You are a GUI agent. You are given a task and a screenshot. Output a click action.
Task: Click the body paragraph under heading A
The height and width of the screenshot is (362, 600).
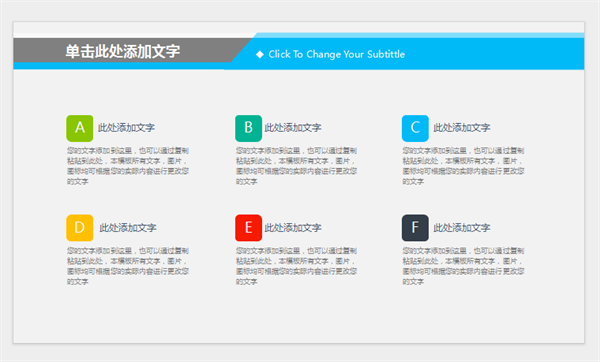[x=128, y=166]
